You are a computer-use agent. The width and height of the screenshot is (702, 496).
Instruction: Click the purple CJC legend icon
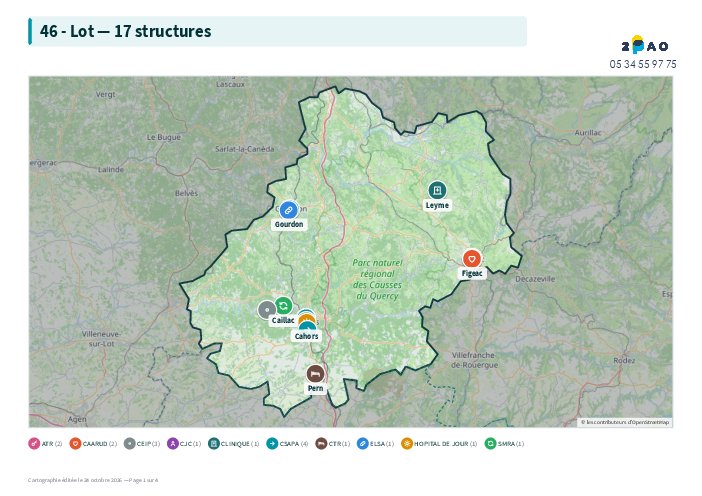[x=172, y=444]
